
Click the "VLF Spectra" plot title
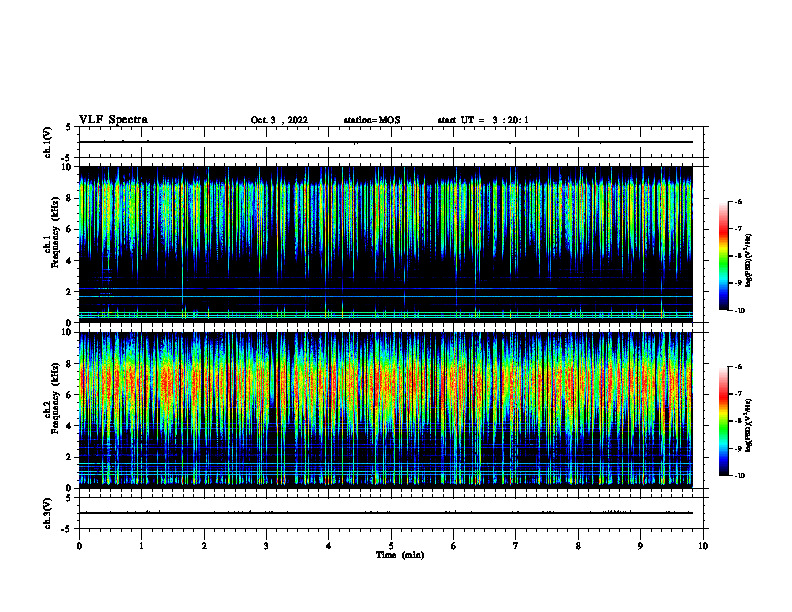coord(113,120)
